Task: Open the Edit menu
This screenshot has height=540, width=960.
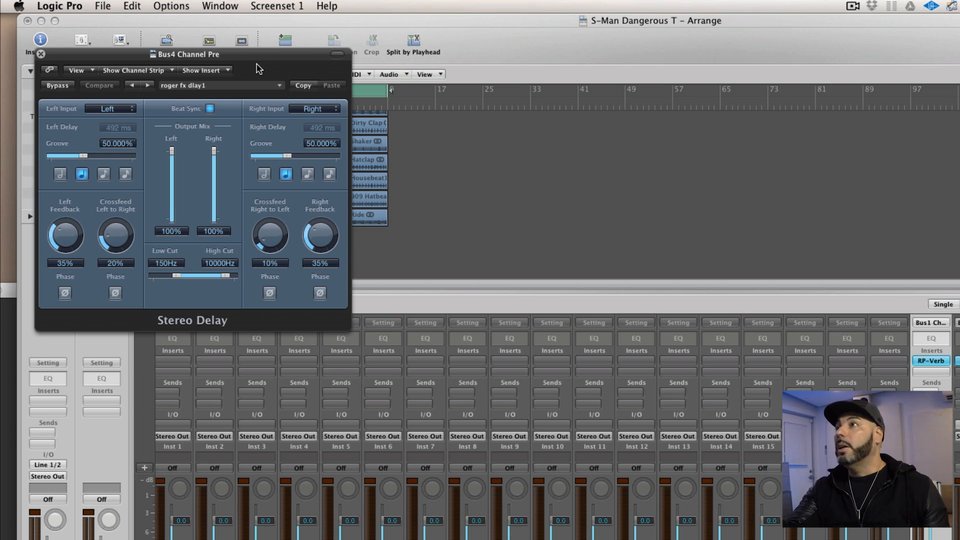Action: pos(132,6)
